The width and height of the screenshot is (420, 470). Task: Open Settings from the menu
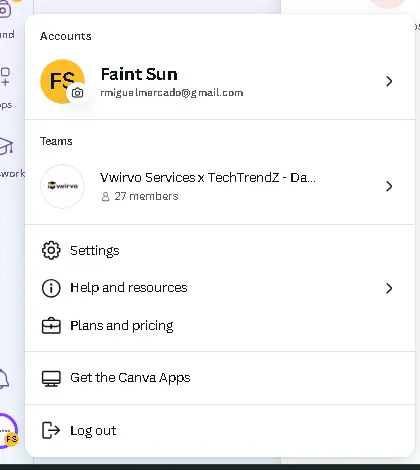(220, 251)
